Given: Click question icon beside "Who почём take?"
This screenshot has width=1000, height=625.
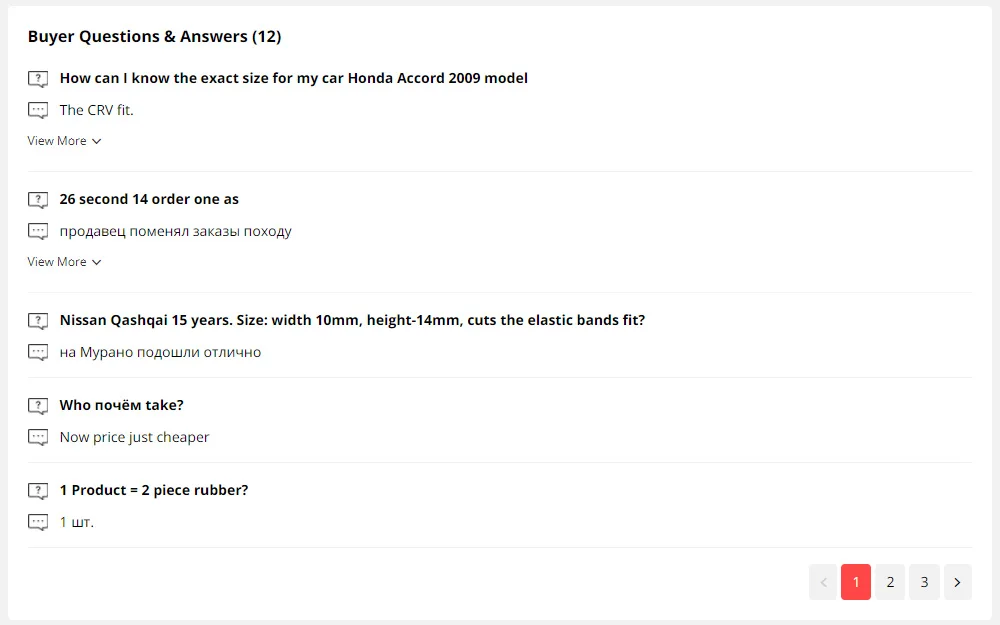Looking at the screenshot, I should pyautogui.click(x=38, y=406).
